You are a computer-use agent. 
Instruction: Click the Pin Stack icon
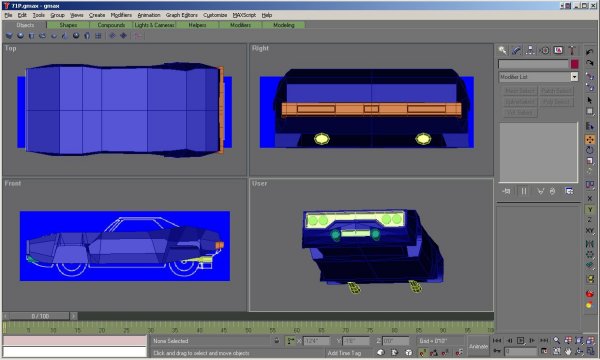click(507, 191)
